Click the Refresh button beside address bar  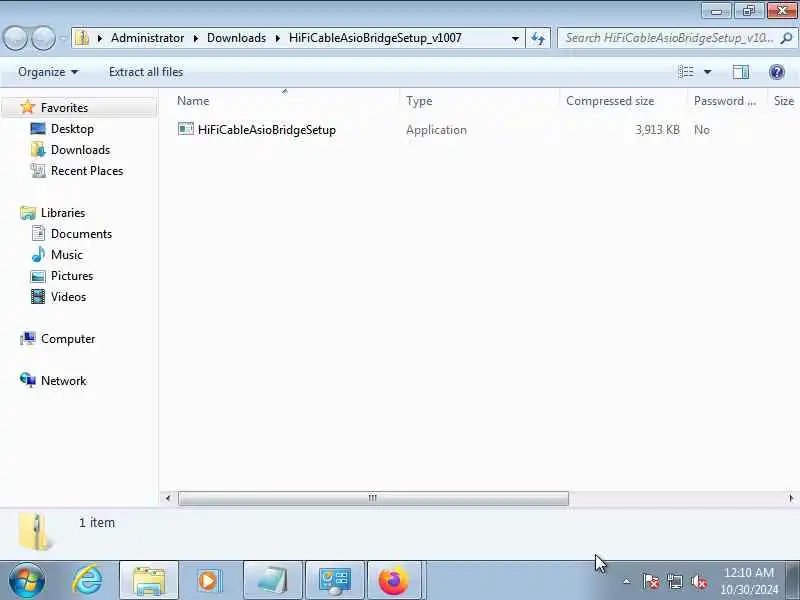coord(538,38)
